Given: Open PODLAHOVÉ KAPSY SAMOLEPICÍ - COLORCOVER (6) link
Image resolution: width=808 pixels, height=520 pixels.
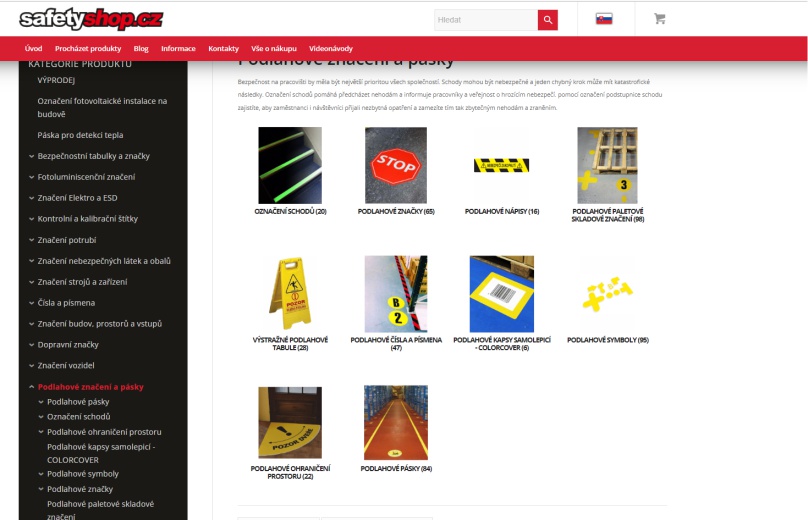Looking at the screenshot, I should (x=502, y=344).
